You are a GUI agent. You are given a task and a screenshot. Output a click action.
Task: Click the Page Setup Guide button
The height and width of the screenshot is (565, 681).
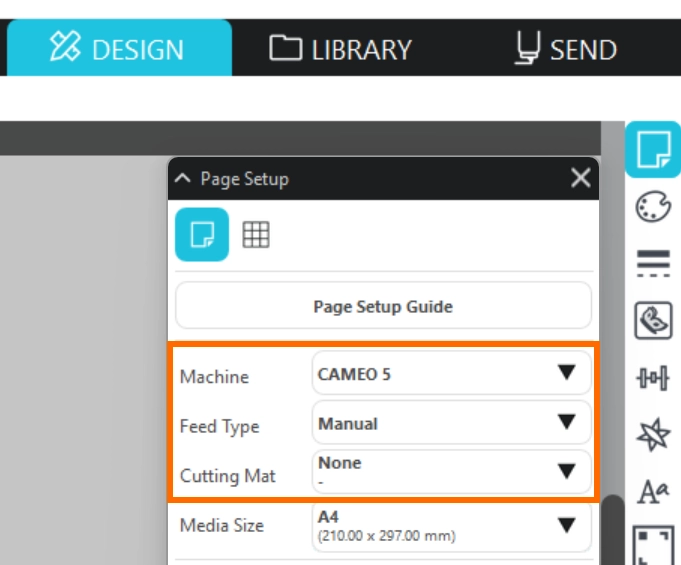[383, 307]
